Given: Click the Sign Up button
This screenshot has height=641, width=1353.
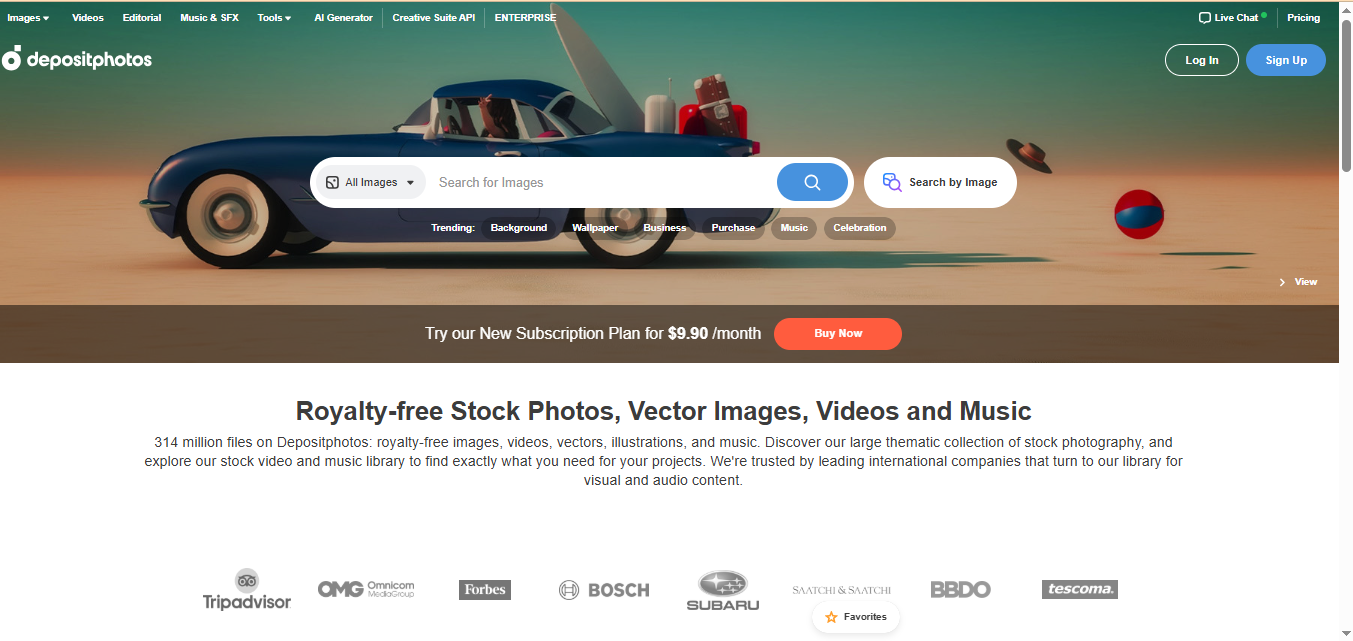Looking at the screenshot, I should 1286,60.
